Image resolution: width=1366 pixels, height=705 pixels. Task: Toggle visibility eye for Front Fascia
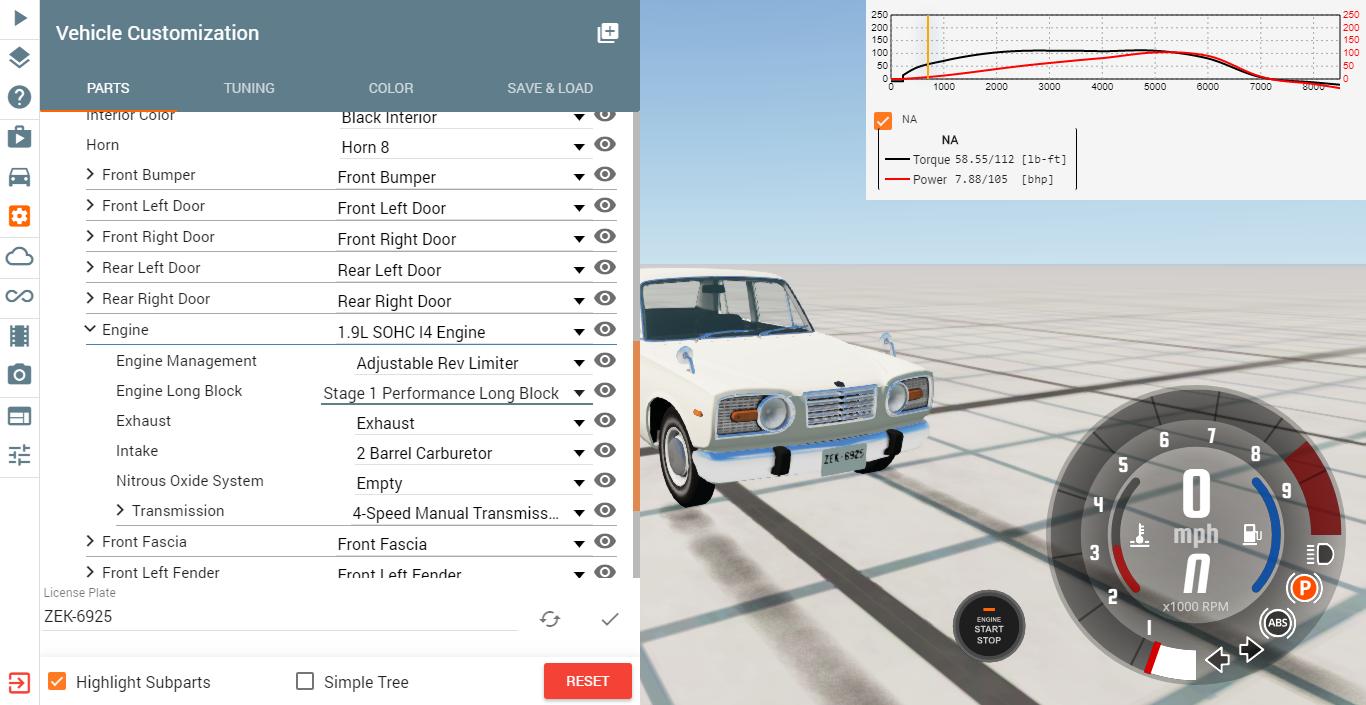[x=604, y=541]
